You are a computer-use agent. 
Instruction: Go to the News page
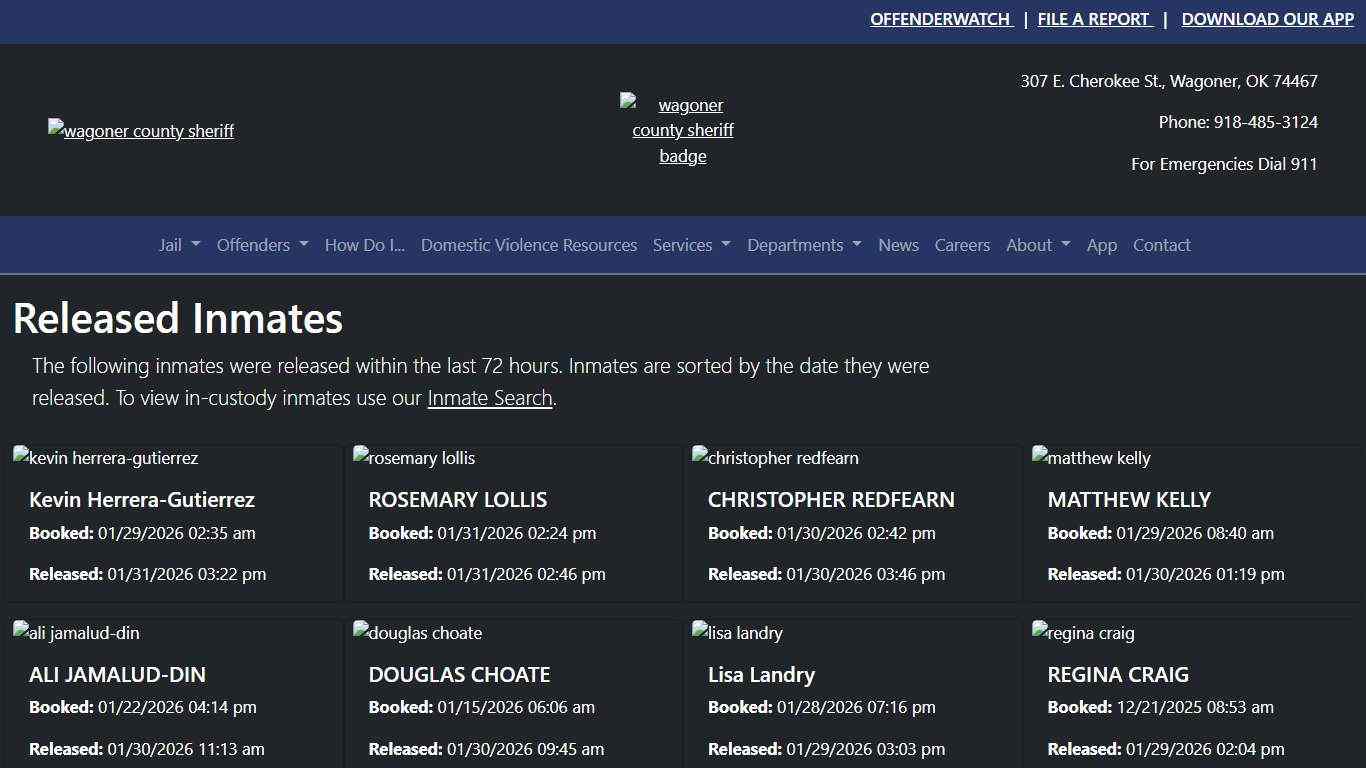898,245
